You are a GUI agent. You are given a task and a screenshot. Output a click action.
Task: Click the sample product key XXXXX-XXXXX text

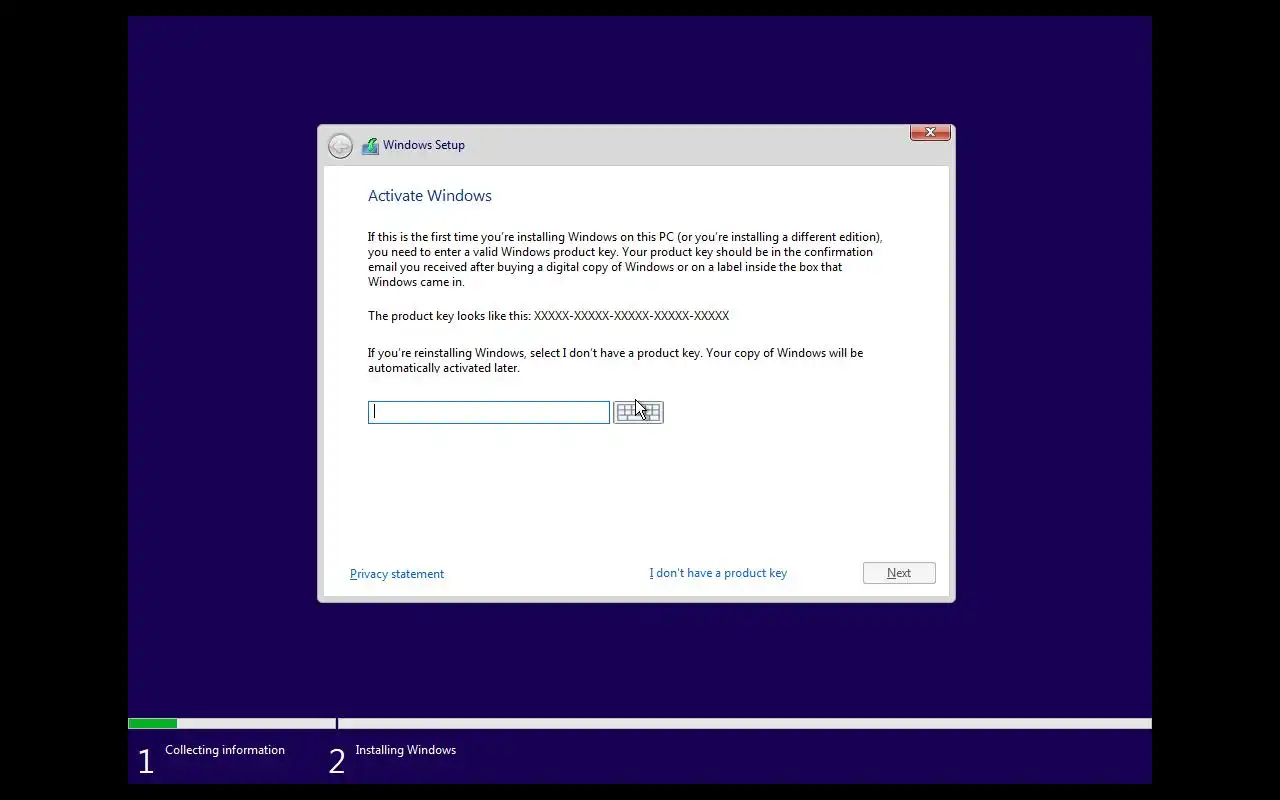[632, 316]
